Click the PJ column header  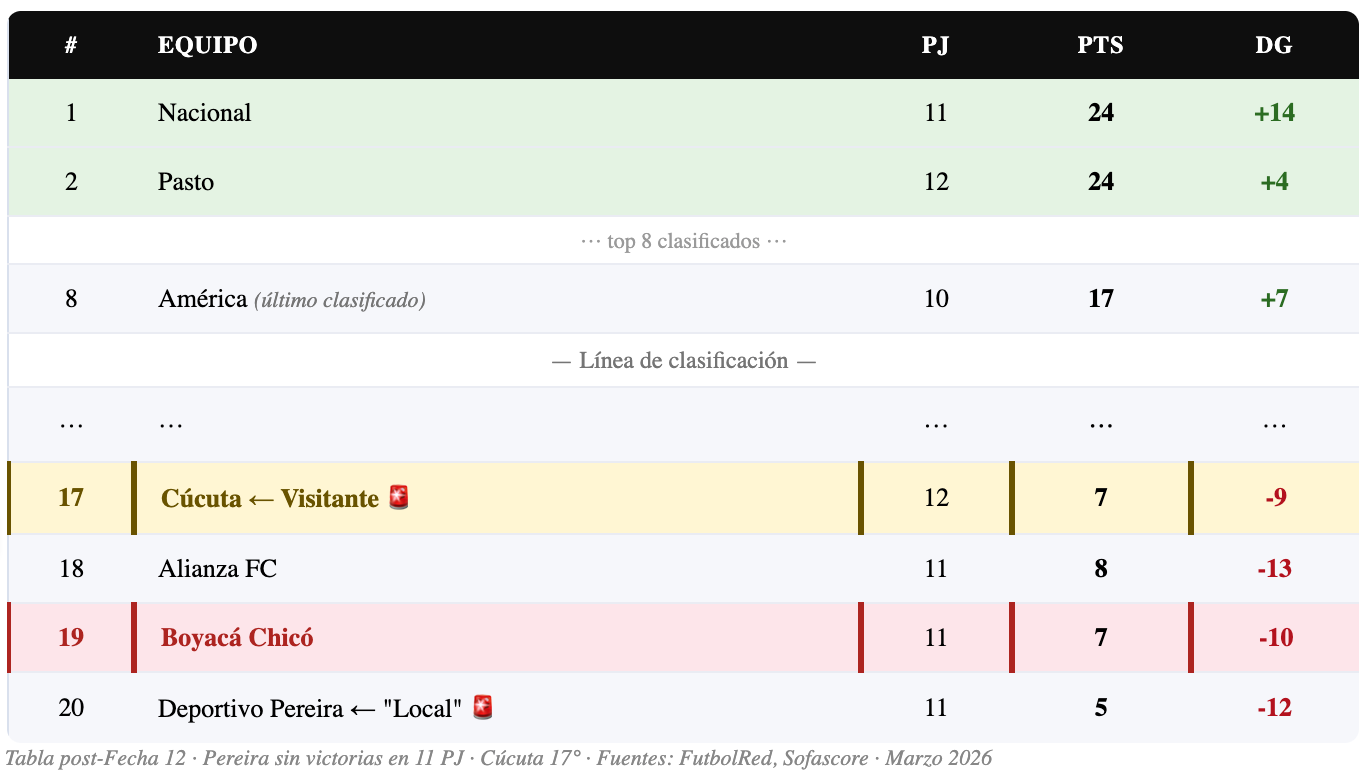point(936,45)
